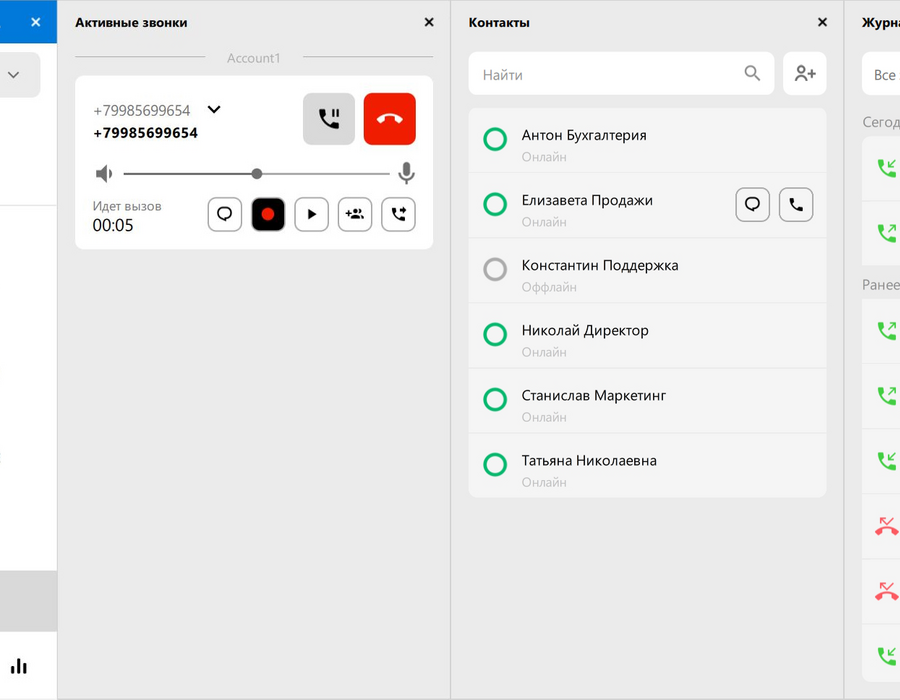Click the offline status circle of Константин Поддержка
Image resolution: width=900 pixels, height=700 pixels.
click(x=495, y=269)
